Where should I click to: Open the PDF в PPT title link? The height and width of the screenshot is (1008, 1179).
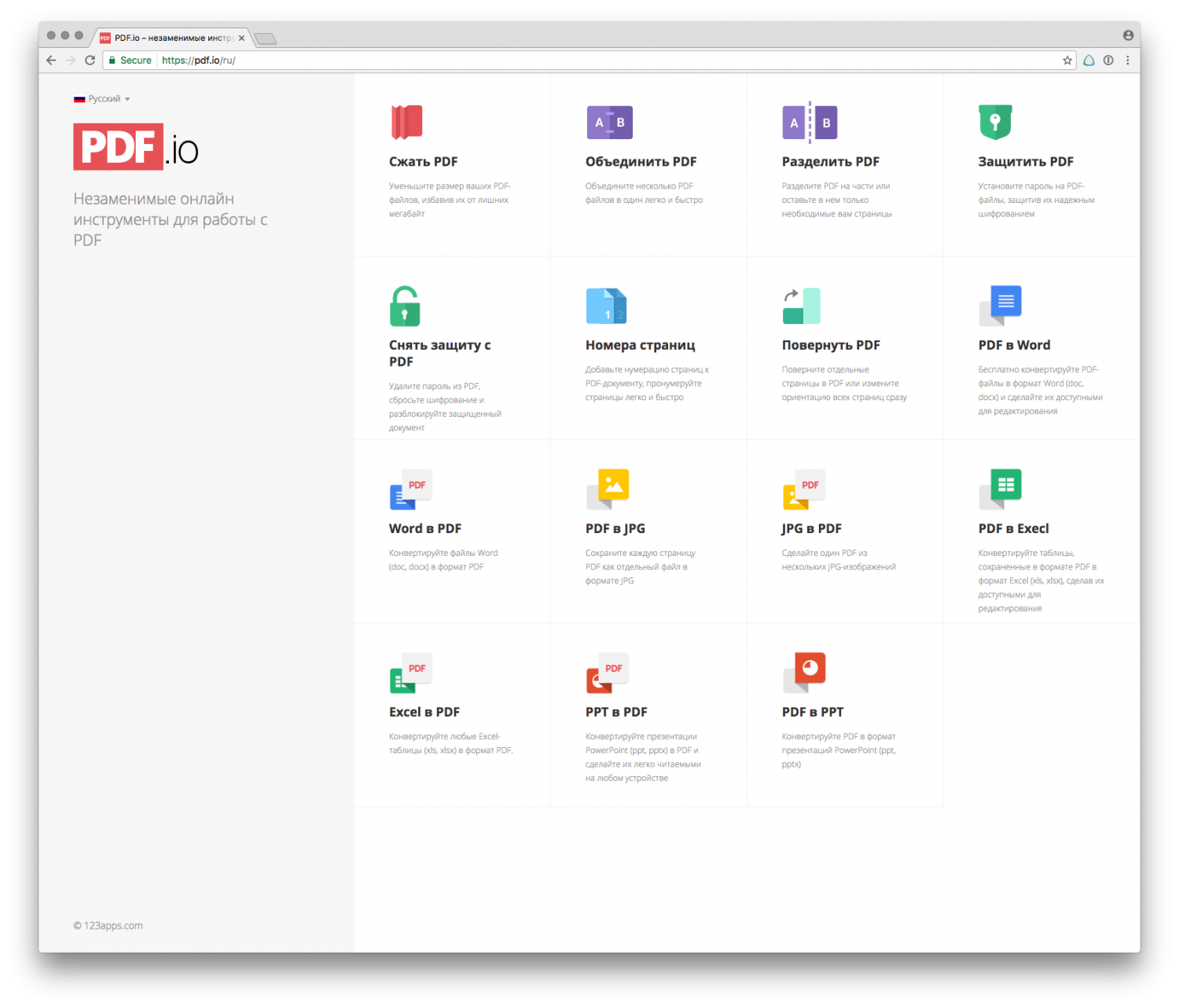pos(813,712)
